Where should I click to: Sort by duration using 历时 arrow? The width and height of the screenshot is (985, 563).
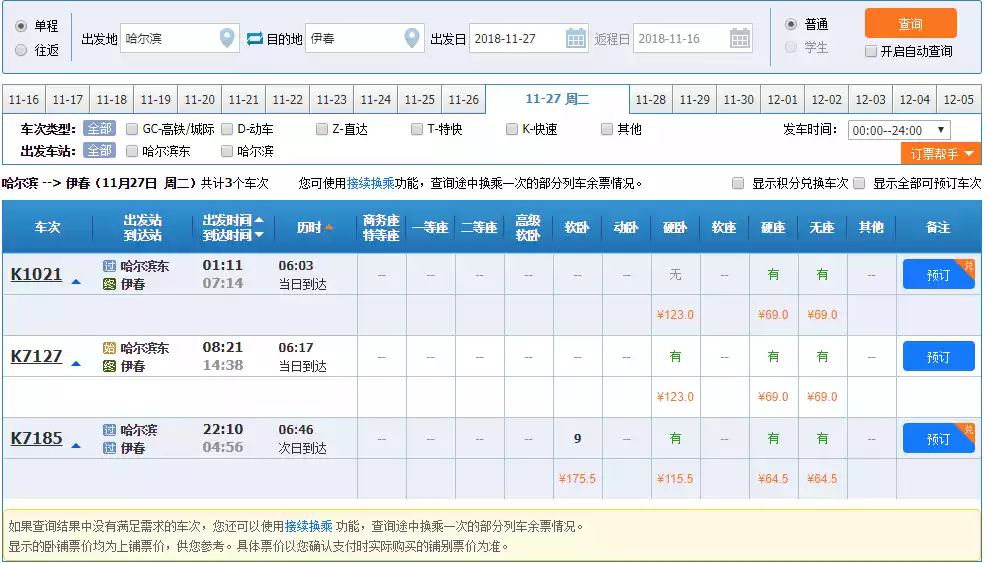click(329, 228)
